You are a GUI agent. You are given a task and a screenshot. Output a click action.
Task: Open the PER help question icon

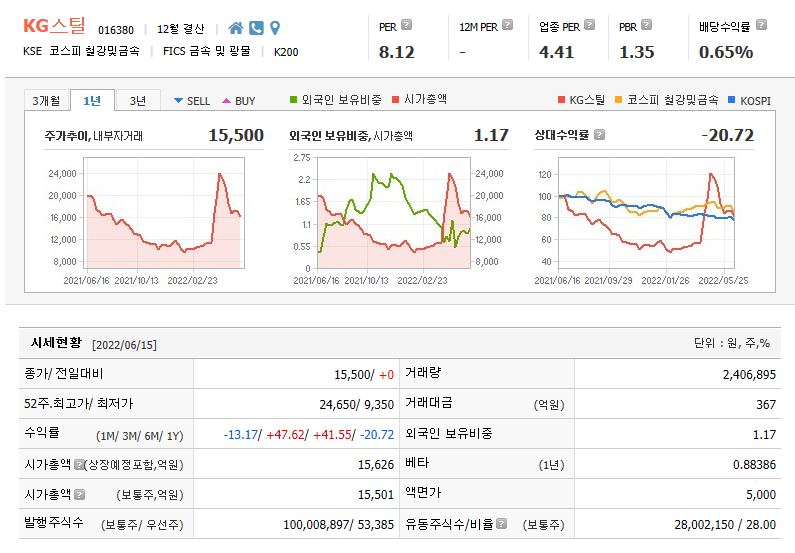click(x=407, y=24)
